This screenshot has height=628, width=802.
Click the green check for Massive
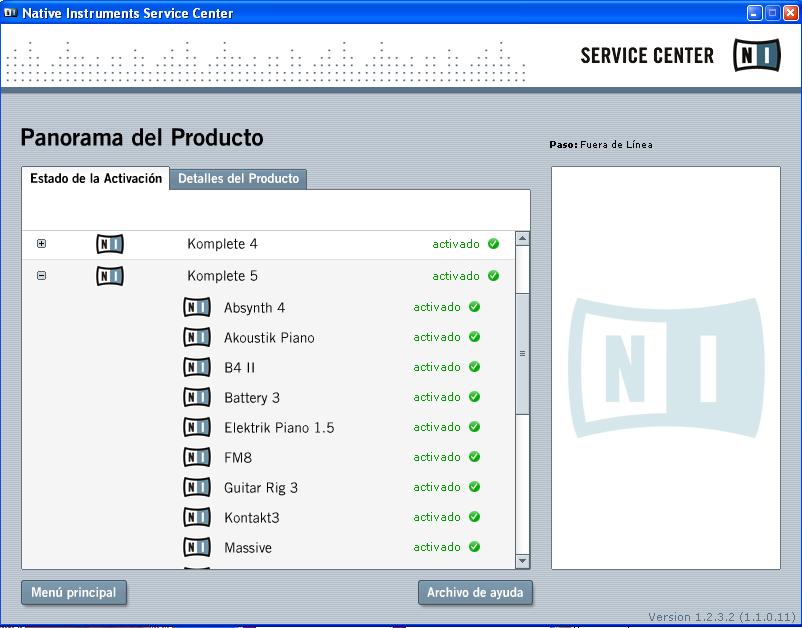coord(475,547)
